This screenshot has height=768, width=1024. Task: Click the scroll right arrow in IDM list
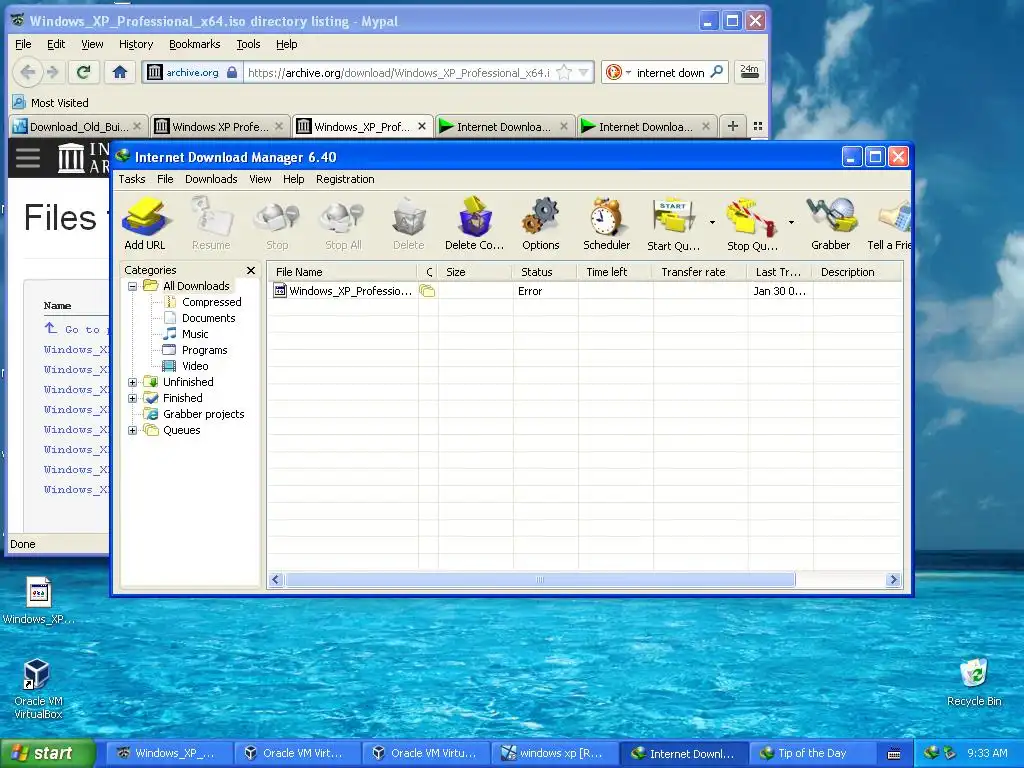tap(893, 580)
